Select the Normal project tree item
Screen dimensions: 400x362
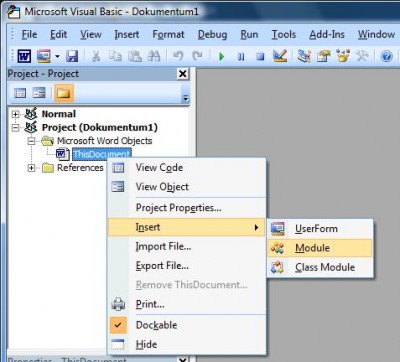(59, 114)
